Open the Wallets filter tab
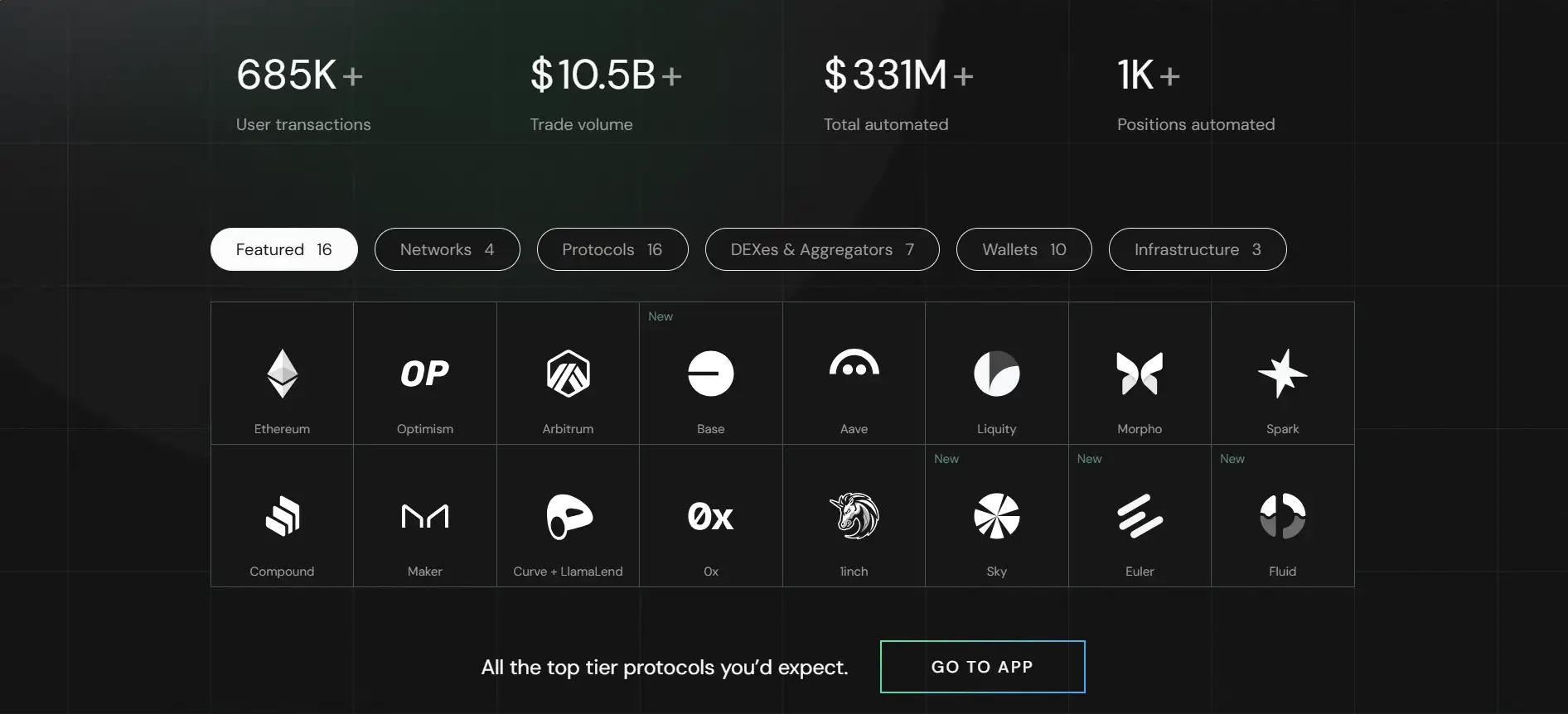The image size is (1568, 714). click(x=1024, y=249)
